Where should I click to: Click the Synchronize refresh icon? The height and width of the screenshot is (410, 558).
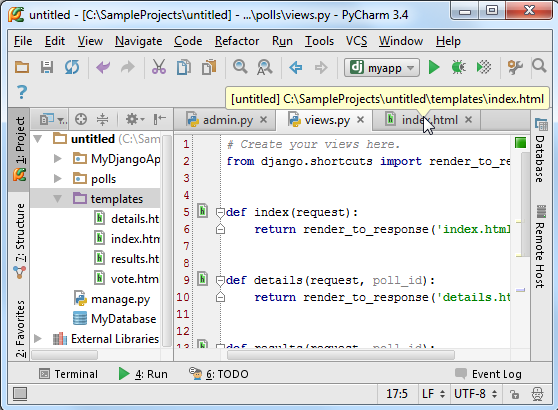click(x=72, y=67)
